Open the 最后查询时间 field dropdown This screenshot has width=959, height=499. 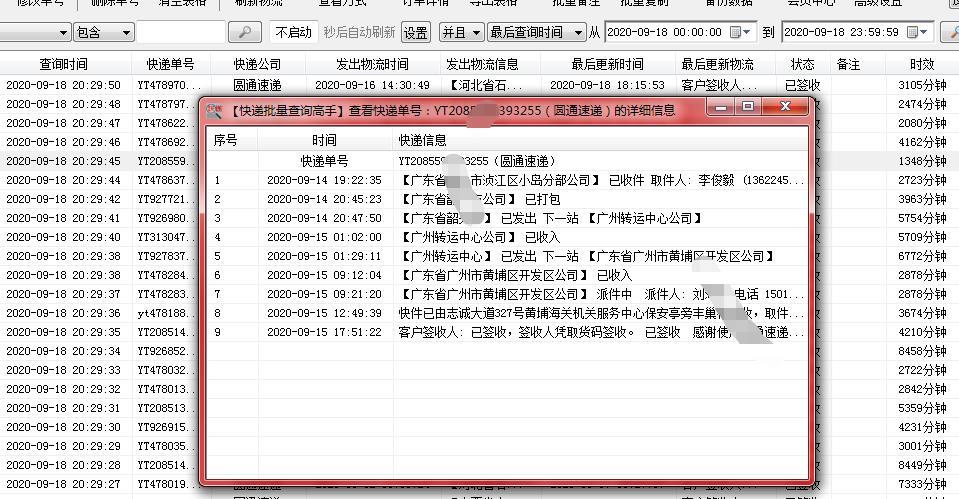pyautogui.click(x=536, y=32)
